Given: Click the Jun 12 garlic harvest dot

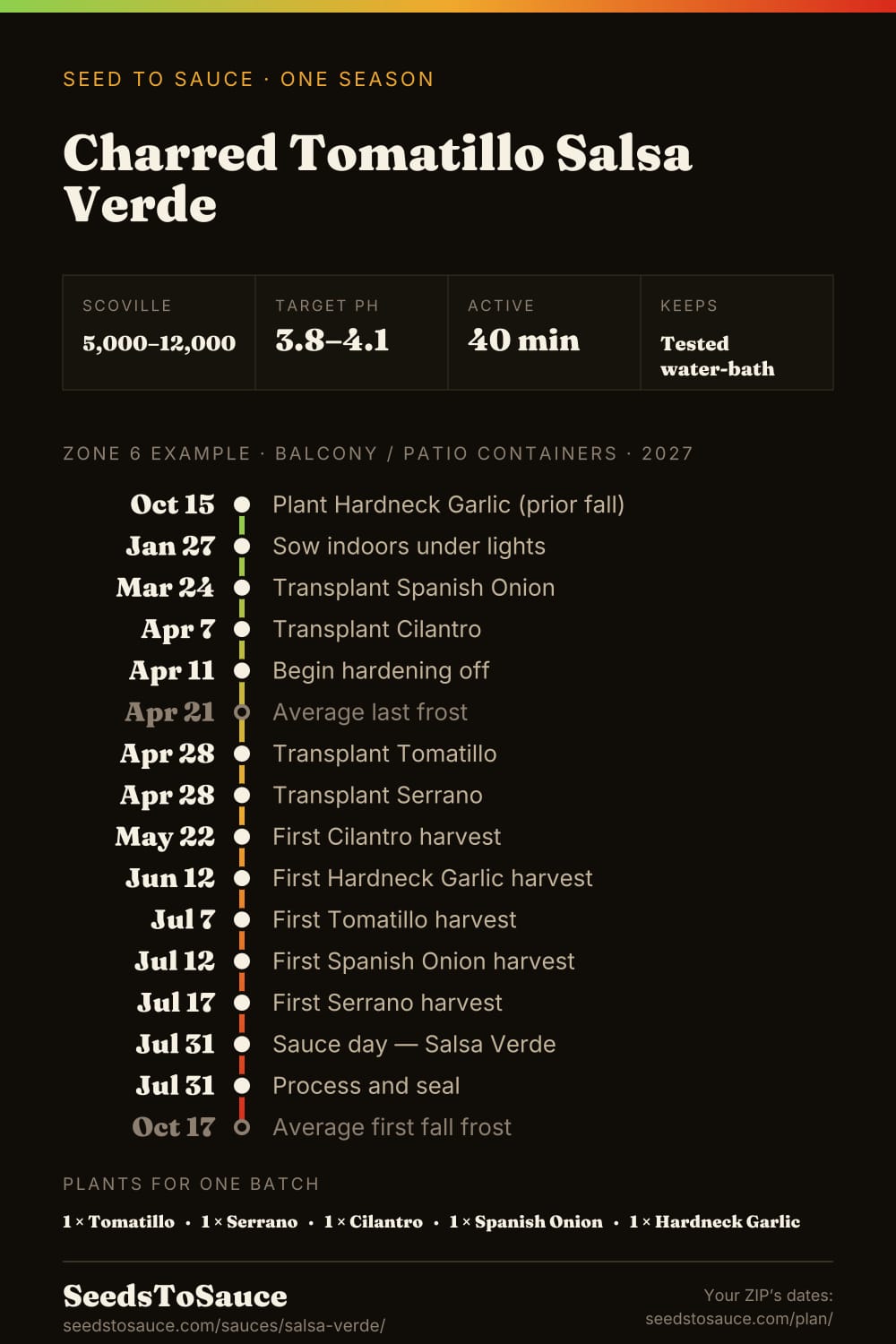Looking at the screenshot, I should (242, 878).
